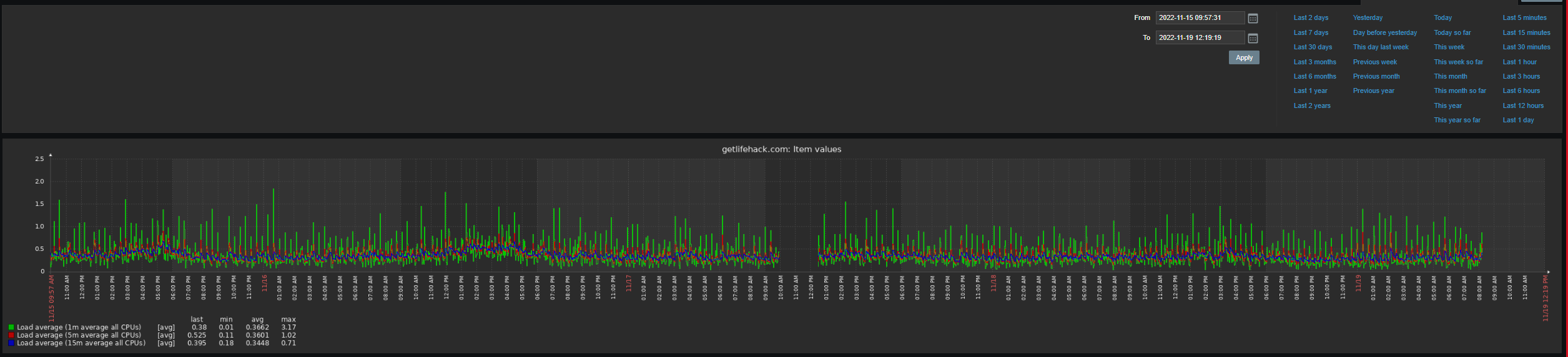Select the Last 12 hours range
This screenshot has width=1568, height=357.
(1523, 105)
